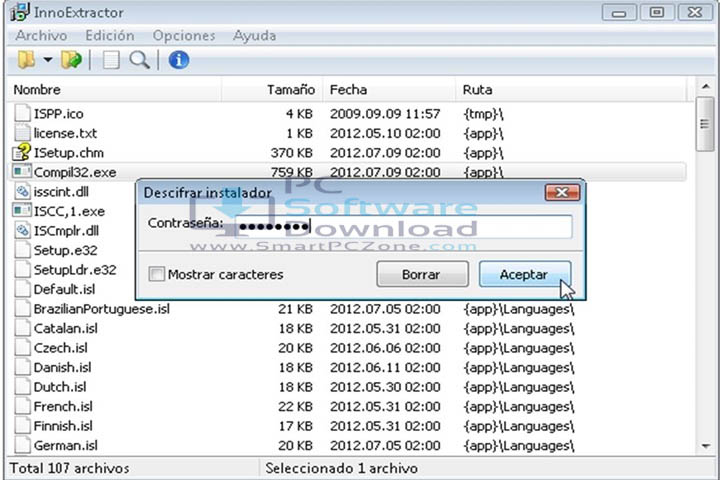
Task: Click the German.isl file icon
Action: click(22, 445)
